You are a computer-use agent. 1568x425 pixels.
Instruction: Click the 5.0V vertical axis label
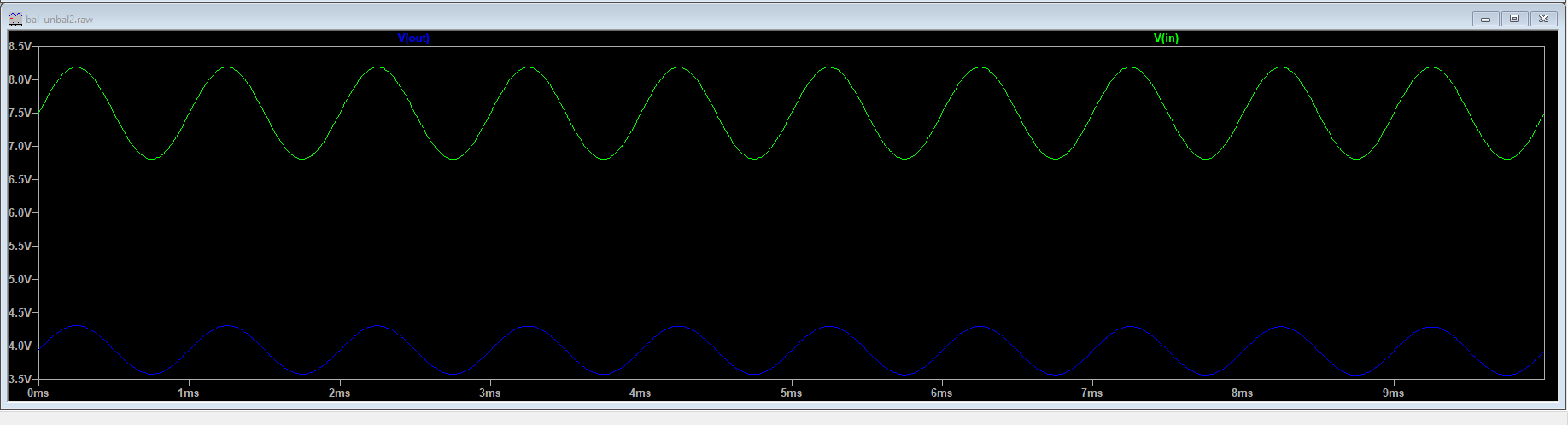(20, 279)
